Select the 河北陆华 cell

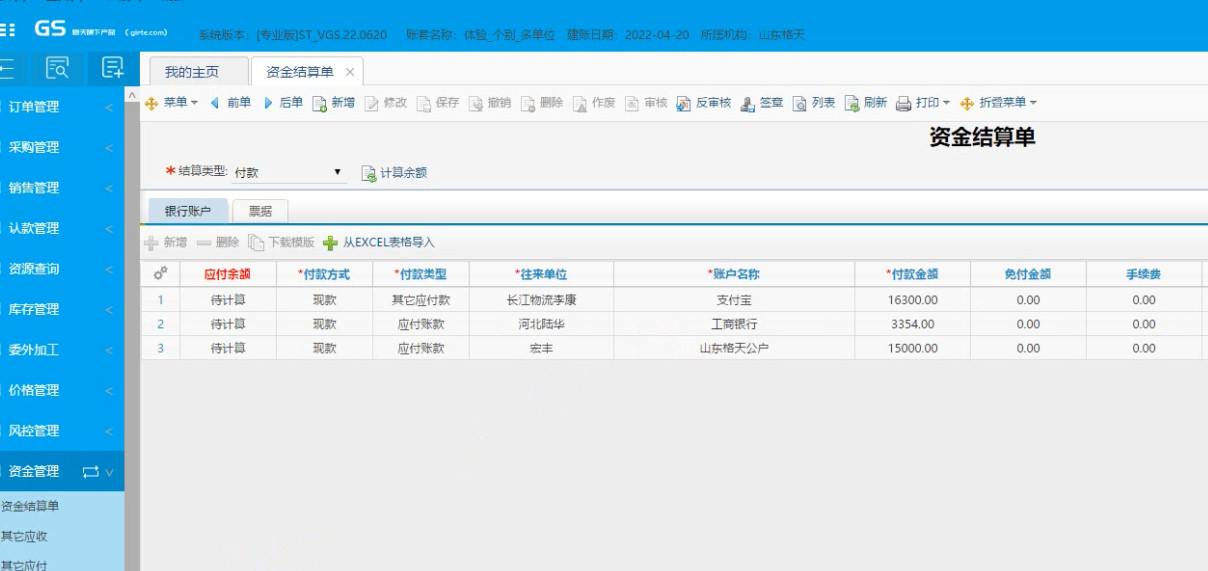541,324
